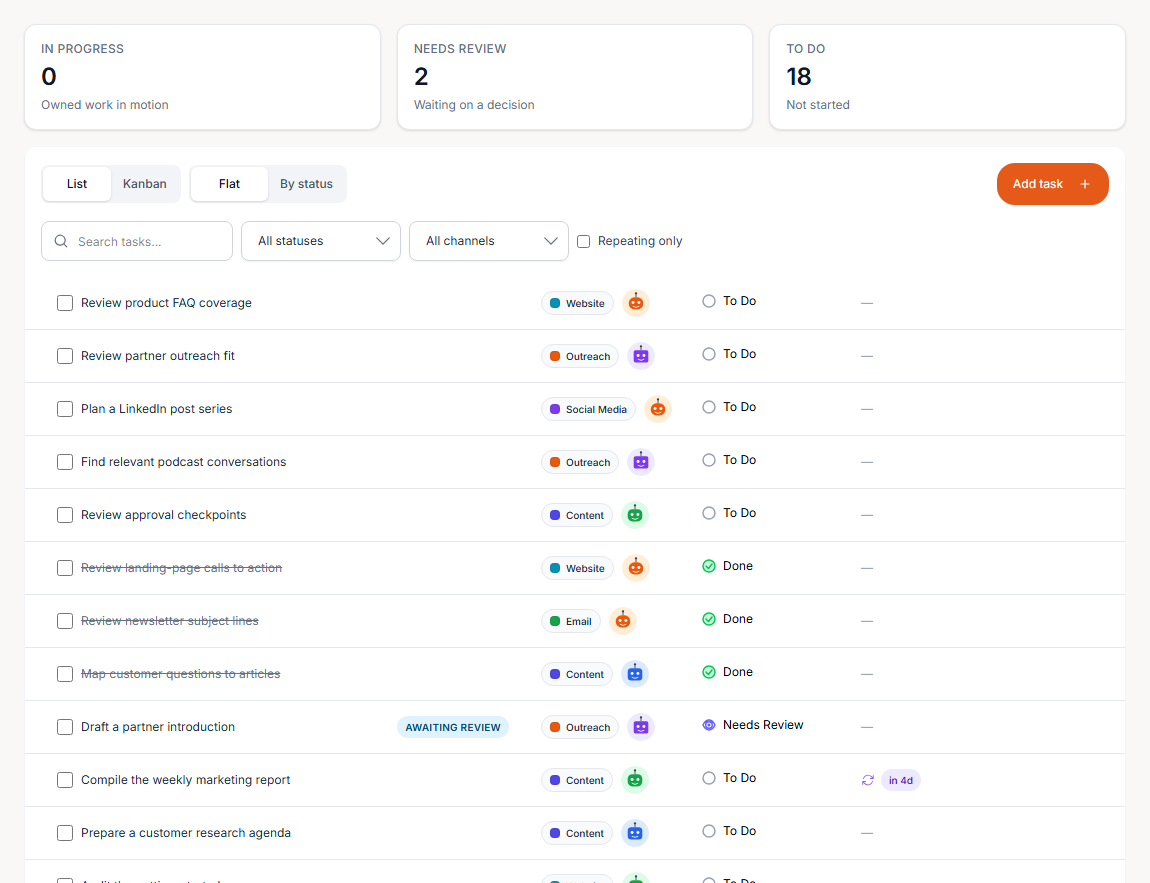Image resolution: width=1150 pixels, height=883 pixels.
Task: Tick the Review landing-page calls to action checkbox
Action: tap(65, 568)
